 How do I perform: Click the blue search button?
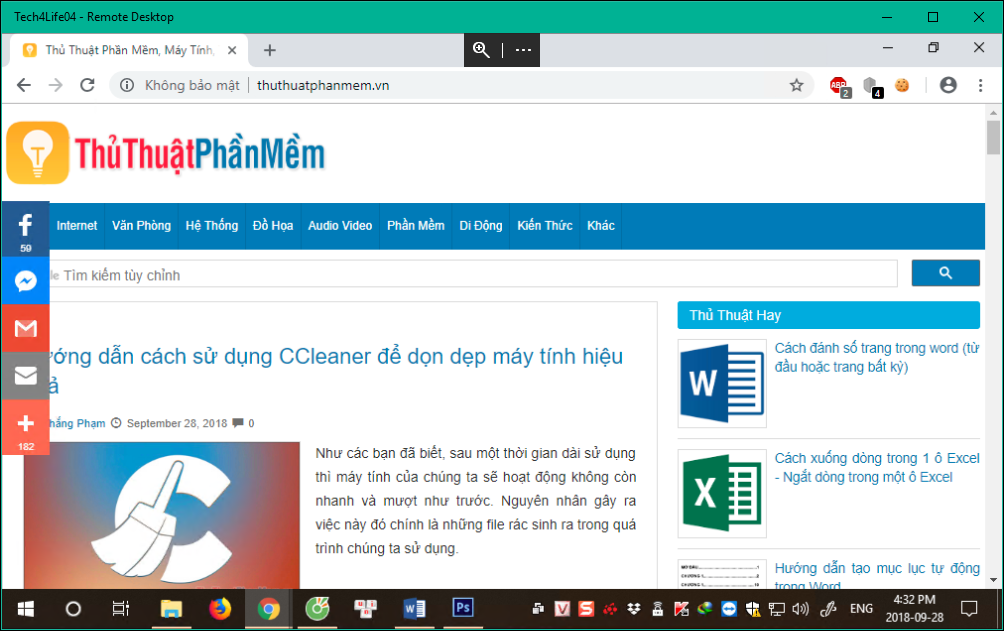(945, 273)
